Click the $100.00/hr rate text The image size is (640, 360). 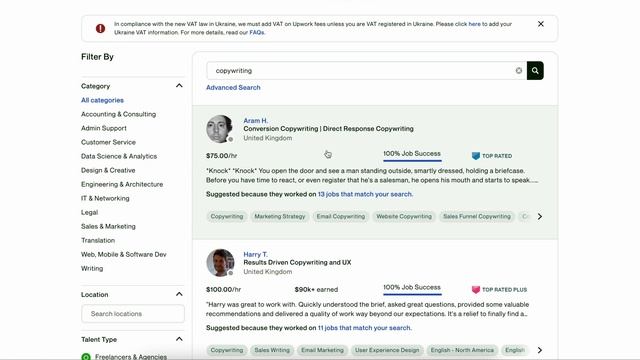pos(223,290)
